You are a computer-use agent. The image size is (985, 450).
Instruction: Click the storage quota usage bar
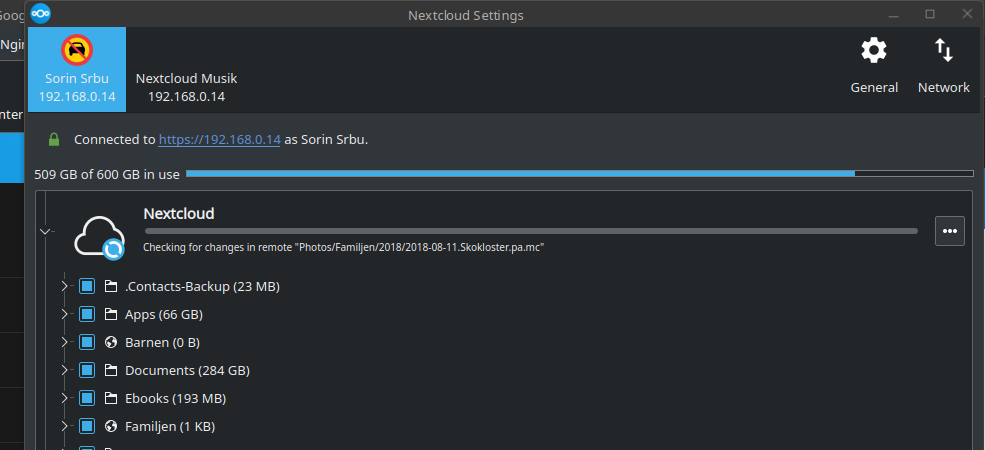pyautogui.click(x=580, y=173)
